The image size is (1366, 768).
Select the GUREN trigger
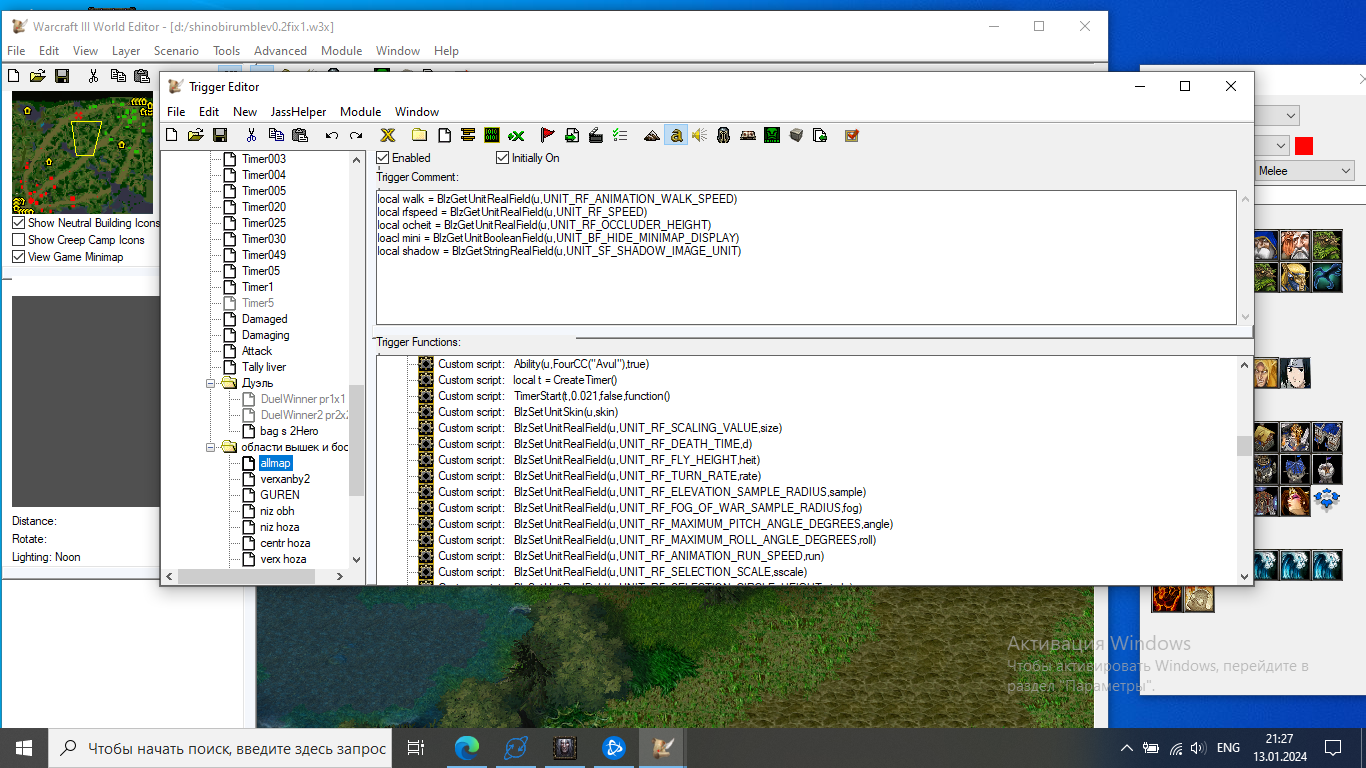[x=279, y=495]
